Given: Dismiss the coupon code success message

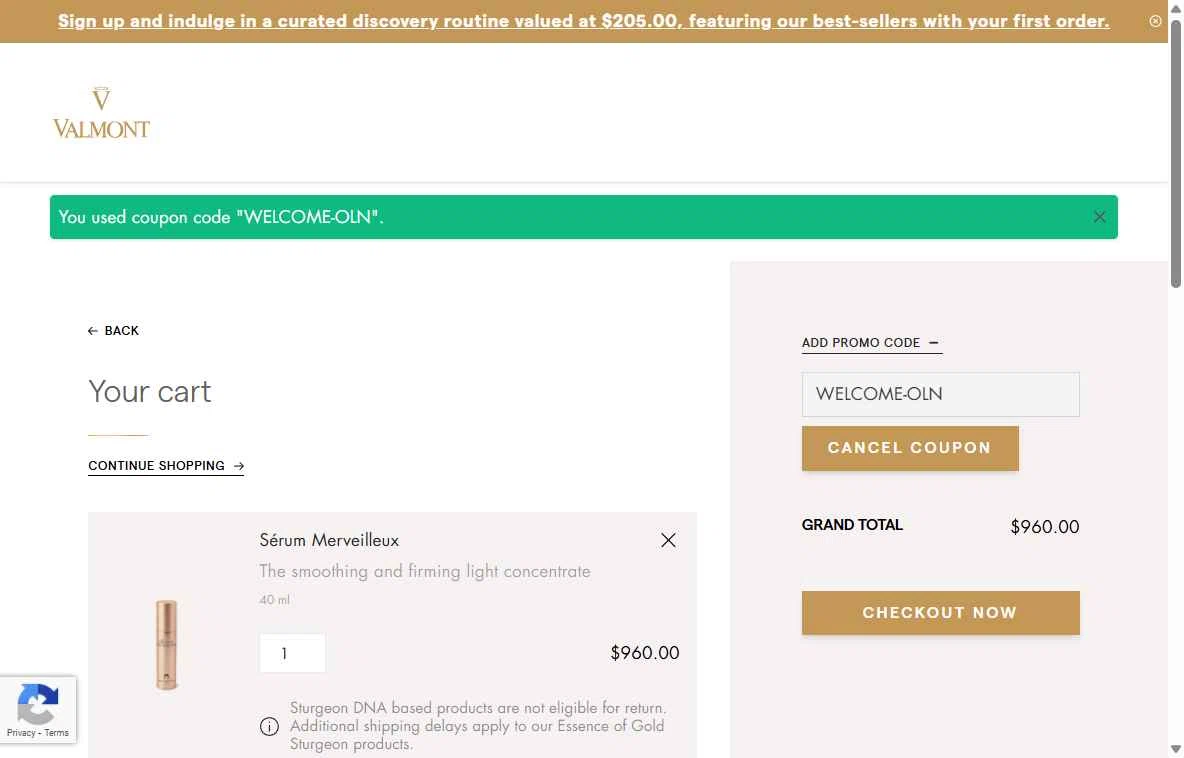Looking at the screenshot, I should [x=1099, y=217].
